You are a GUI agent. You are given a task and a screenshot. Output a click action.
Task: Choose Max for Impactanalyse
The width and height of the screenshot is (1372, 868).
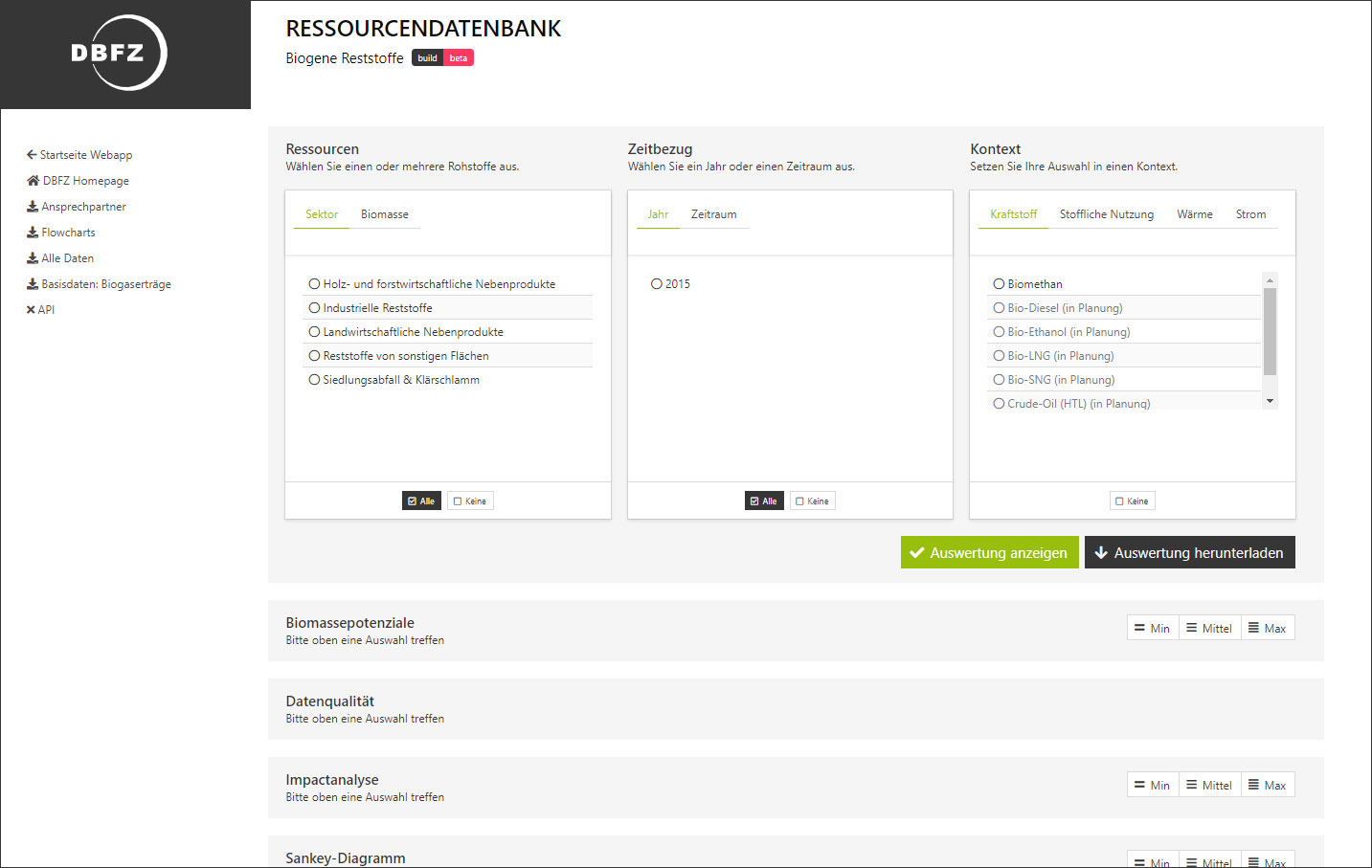pyautogui.click(x=1268, y=785)
